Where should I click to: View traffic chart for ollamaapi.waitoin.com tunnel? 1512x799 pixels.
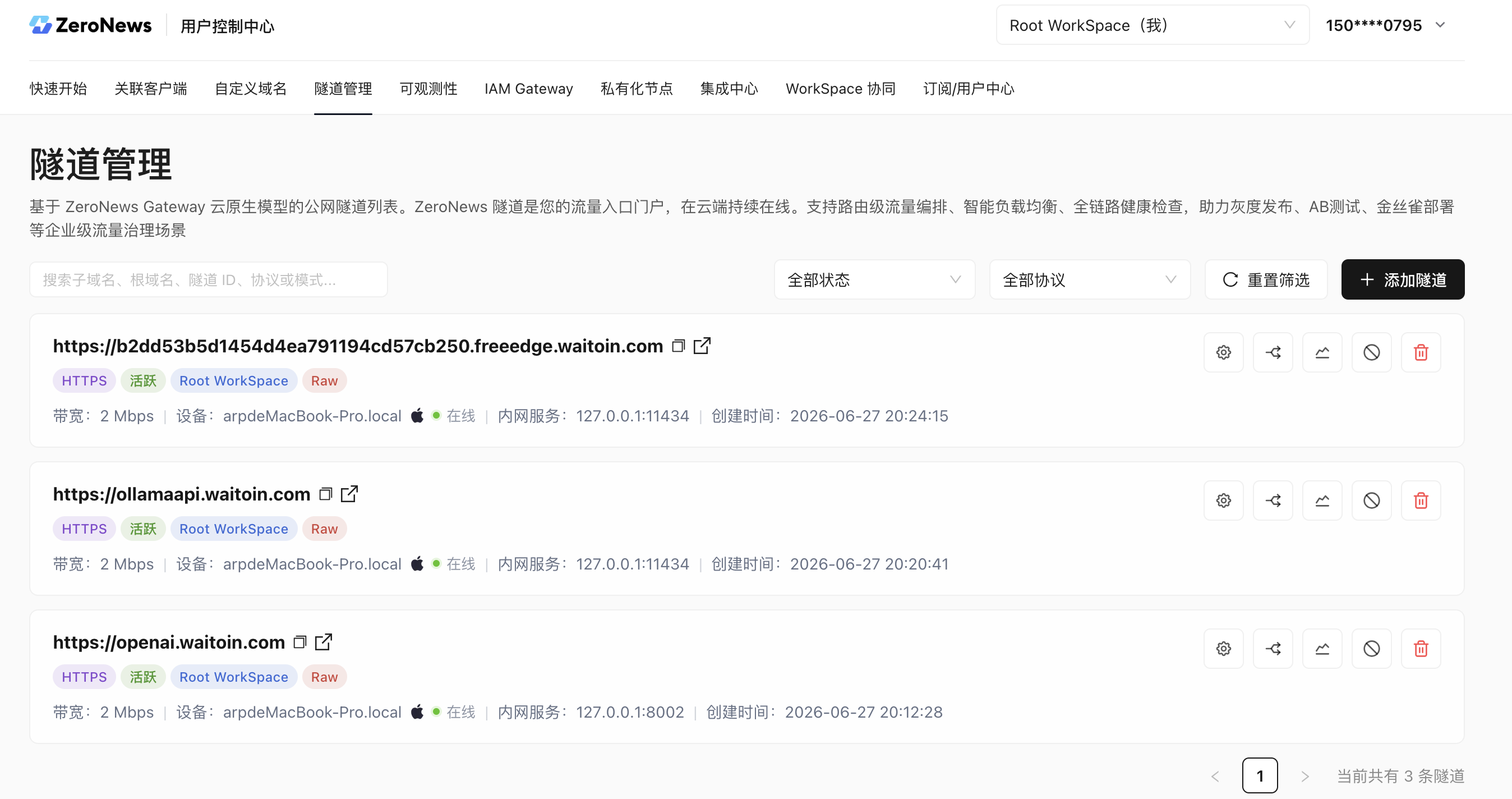click(x=1322, y=500)
